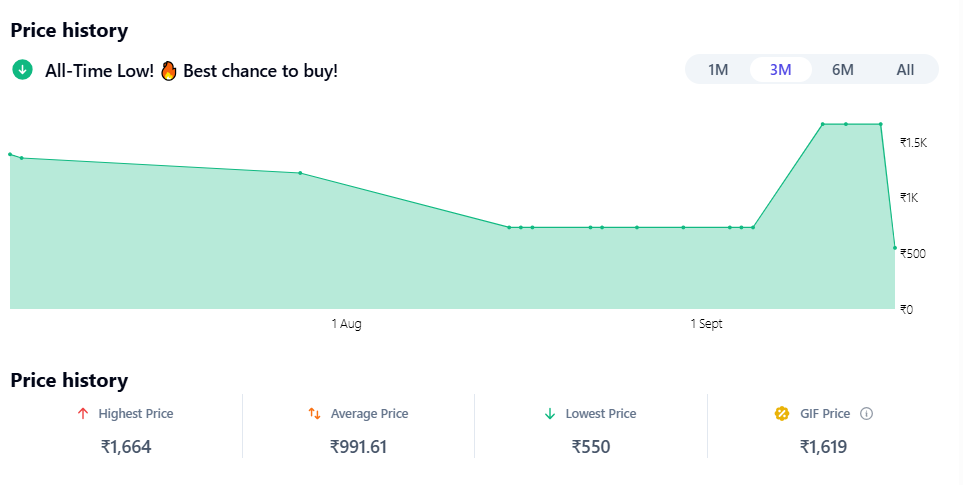Click the red highest price arrow icon

coord(82,414)
